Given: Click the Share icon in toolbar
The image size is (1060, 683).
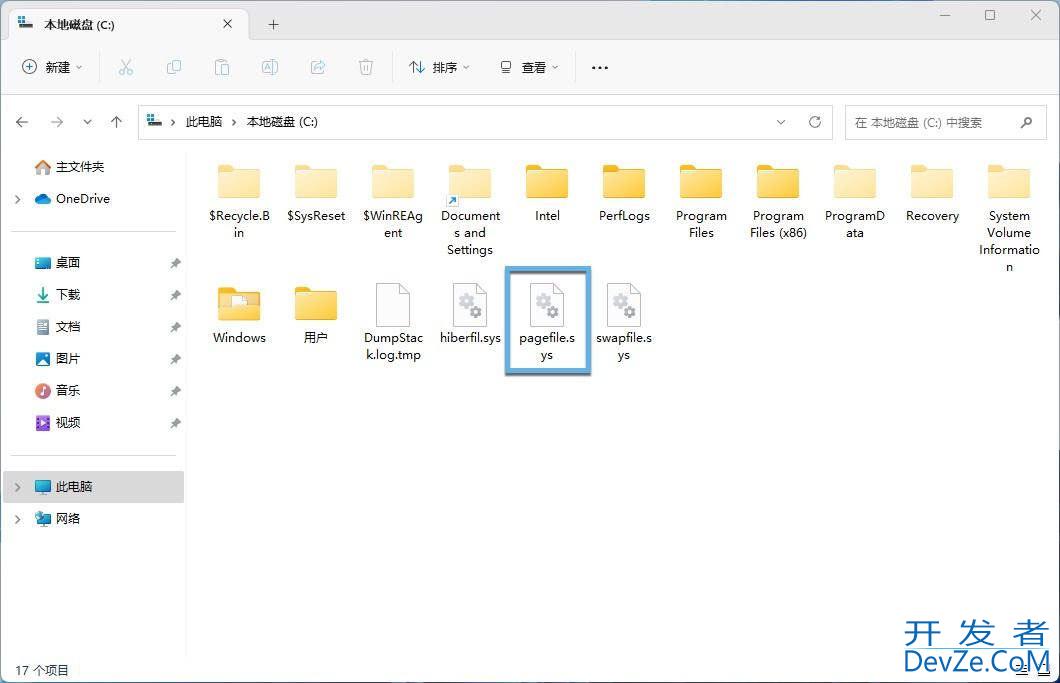Looking at the screenshot, I should (318, 67).
